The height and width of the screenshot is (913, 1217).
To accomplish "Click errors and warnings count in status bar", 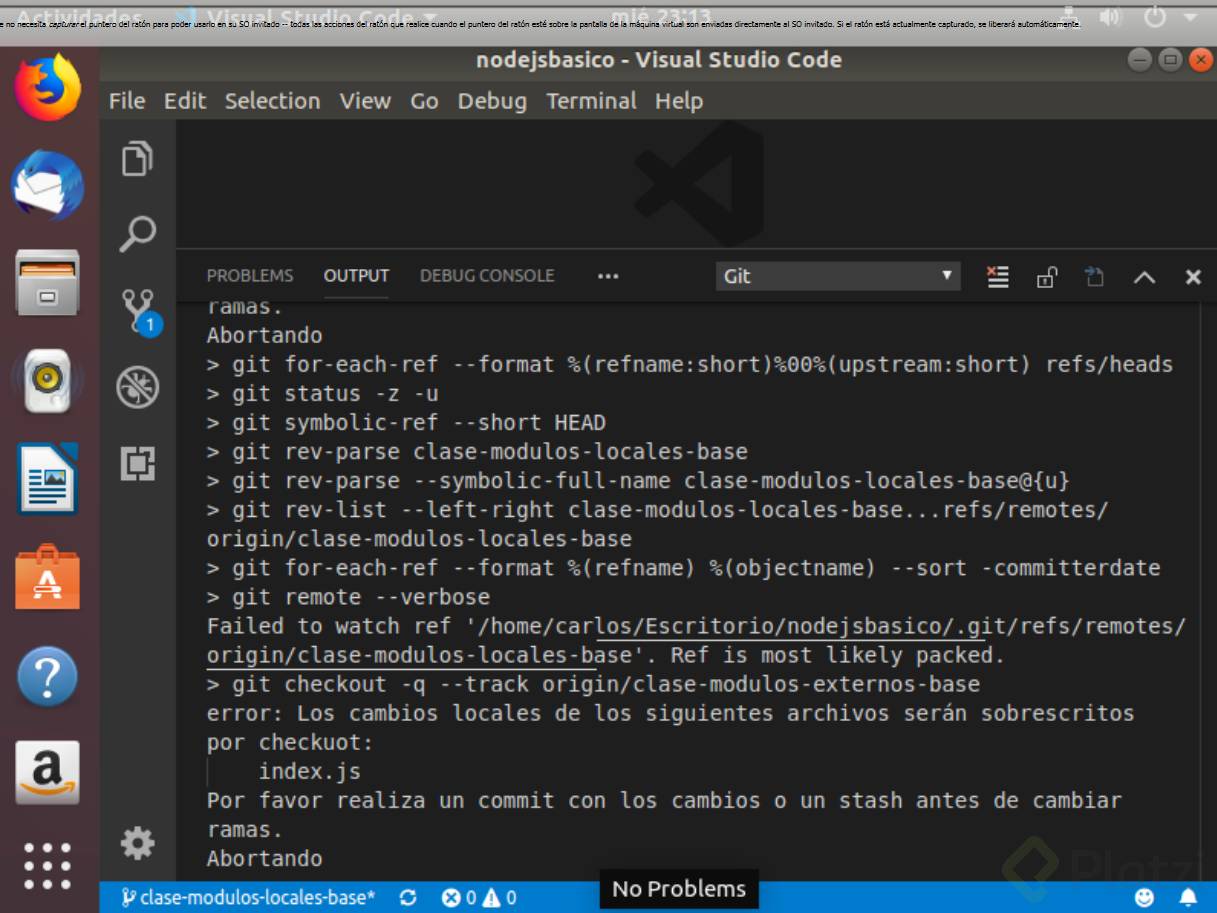I will click(479, 897).
